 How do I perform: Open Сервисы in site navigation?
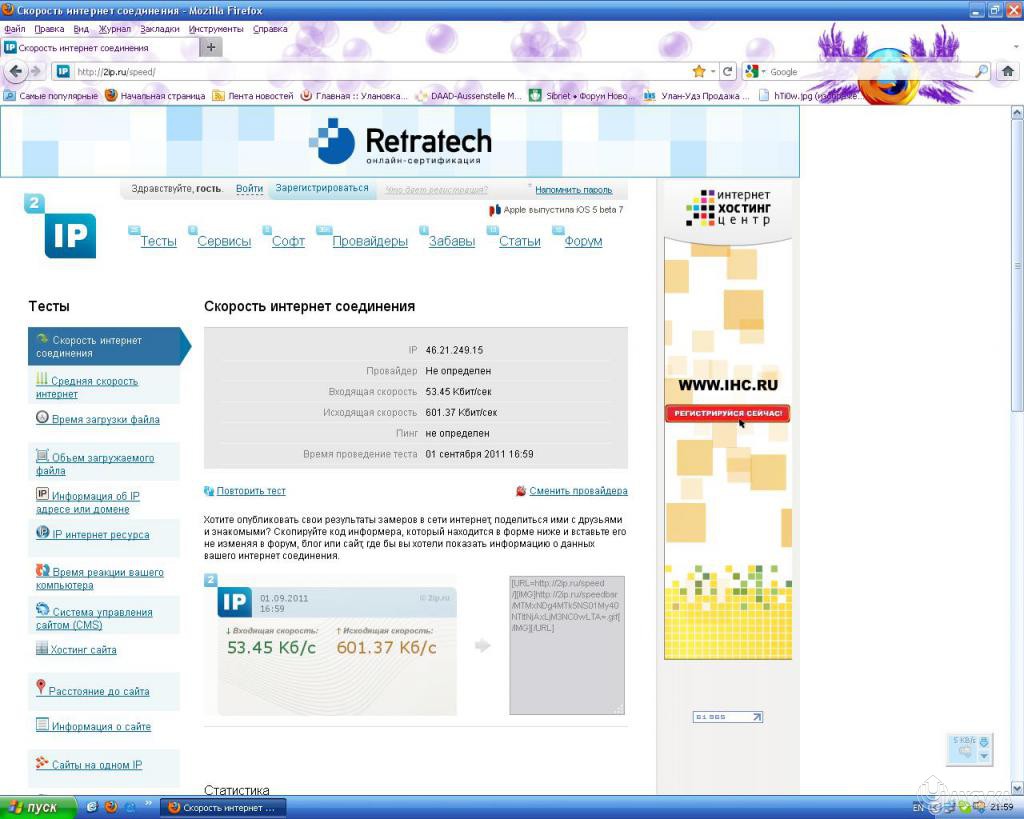click(224, 241)
